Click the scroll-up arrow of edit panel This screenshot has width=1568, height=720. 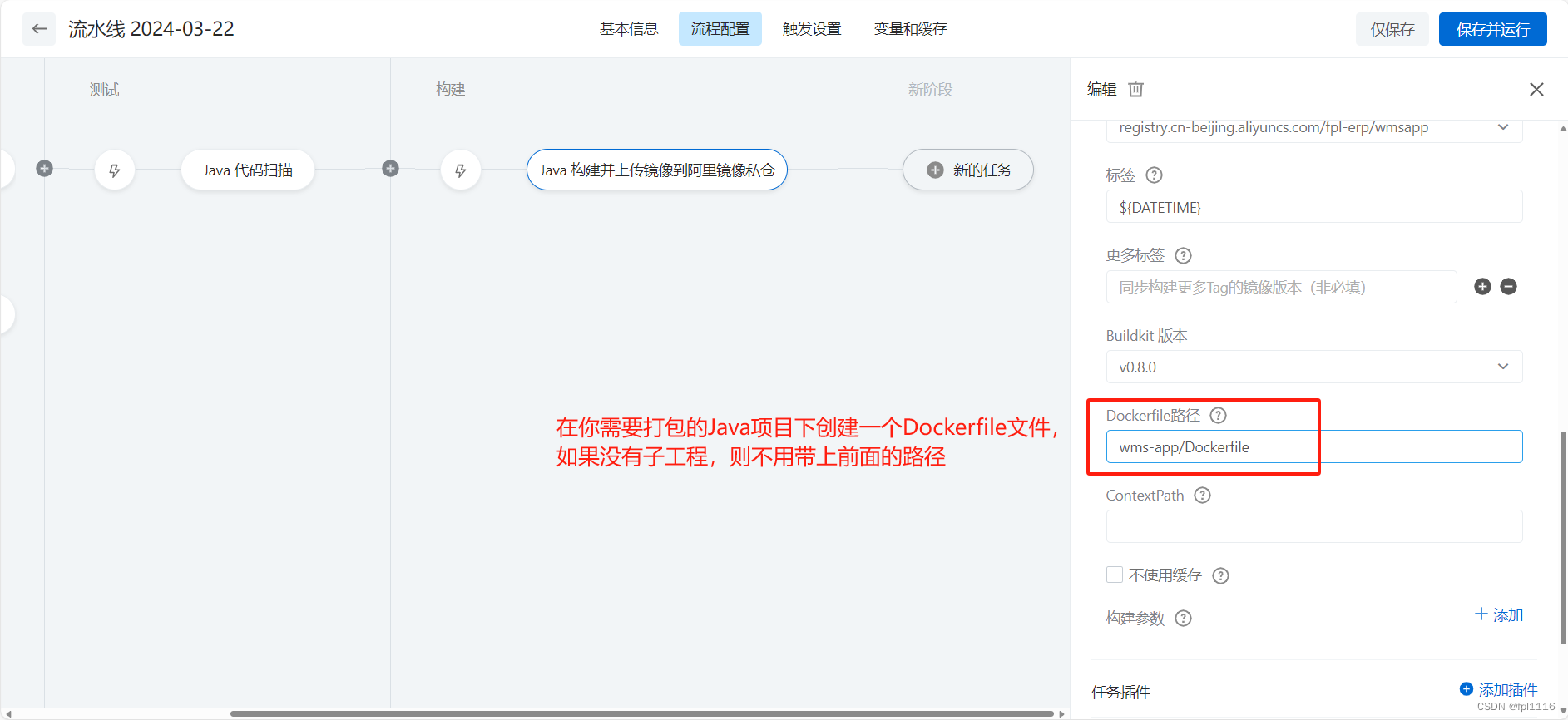1563,129
